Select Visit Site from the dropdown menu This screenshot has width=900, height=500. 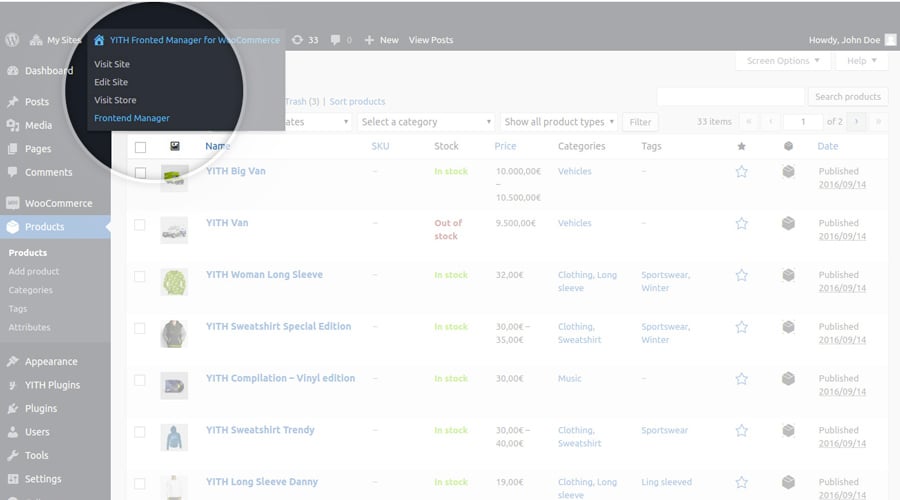coord(112,64)
